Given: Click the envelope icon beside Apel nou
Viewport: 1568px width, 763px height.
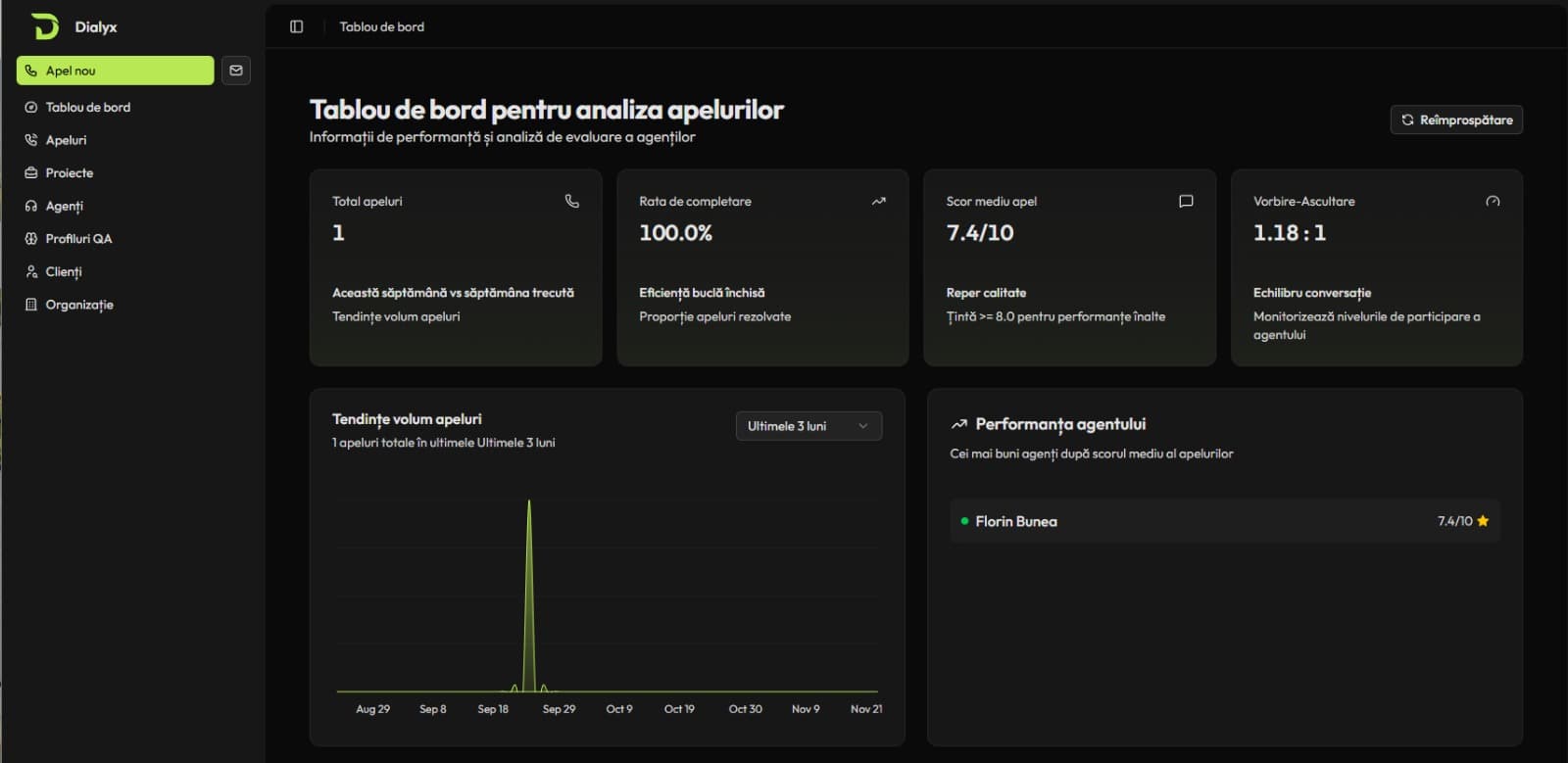Looking at the screenshot, I should 236,71.
